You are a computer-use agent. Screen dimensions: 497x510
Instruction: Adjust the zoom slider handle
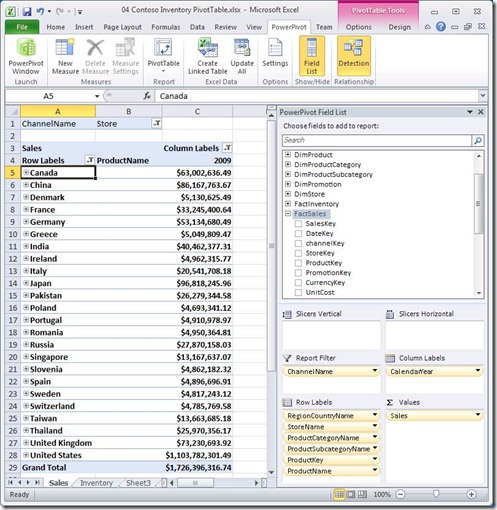[436, 494]
